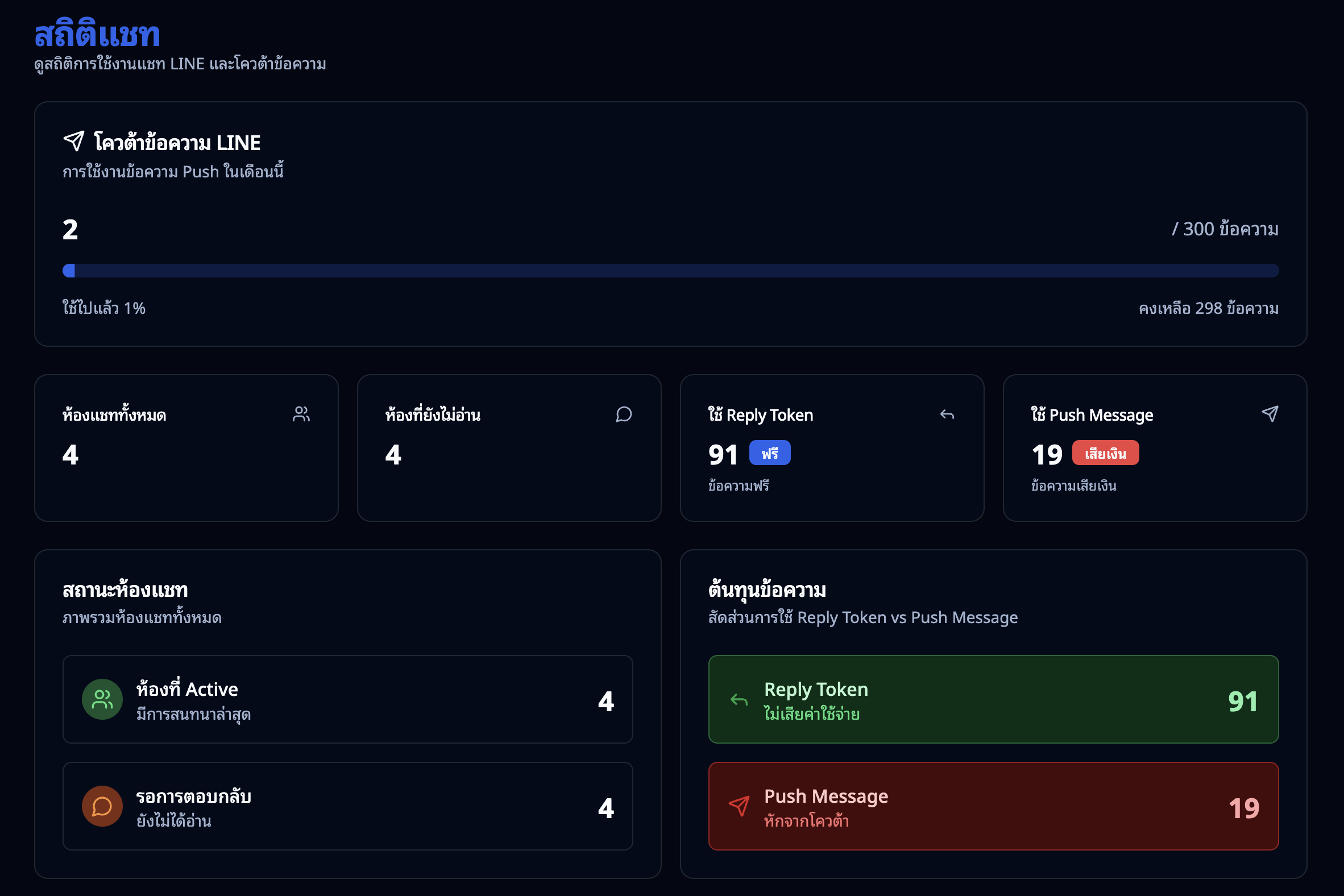
Task: Click the คงเหลือ 298 ข้อความ remaining text
Action: tap(1208, 309)
